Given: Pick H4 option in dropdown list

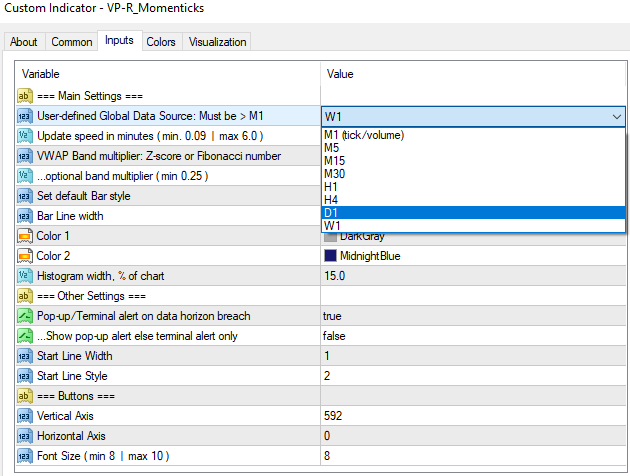Looking at the screenshot, I should [x=332, y=199].
